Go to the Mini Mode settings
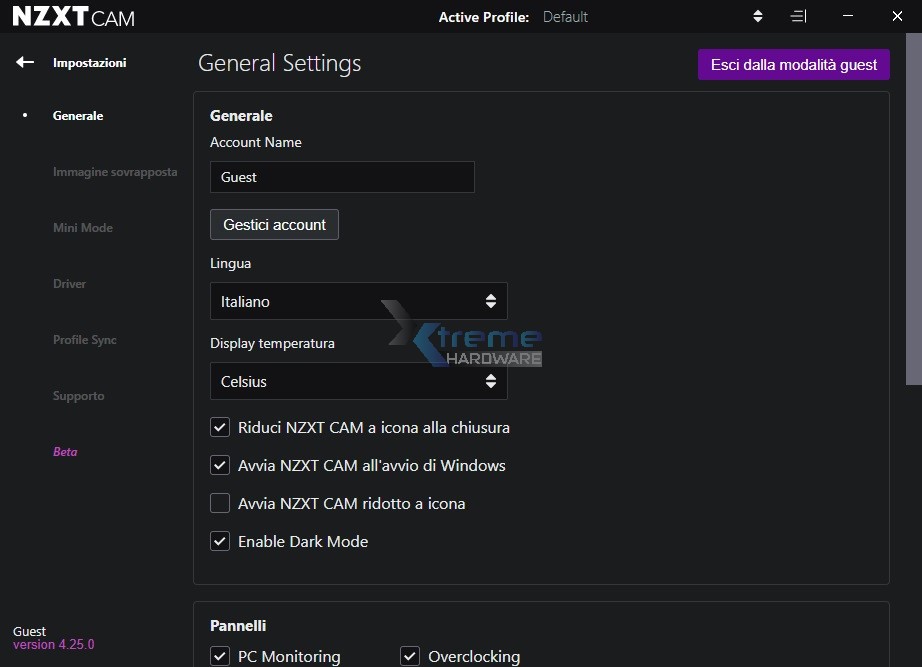The height and width of the screenshot is (667, 922). coord(83,228)
